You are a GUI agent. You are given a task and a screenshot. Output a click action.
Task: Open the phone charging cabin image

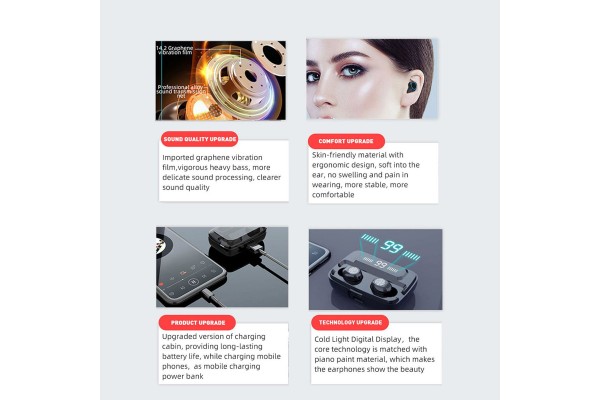(x=222, y=267)
